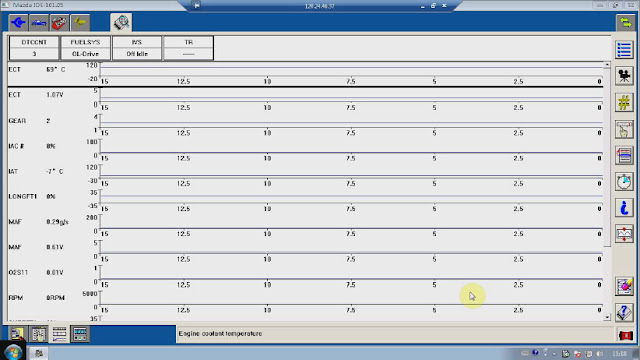Select the pointing hand graph icon
Image resolution: width=640 pixels, height=360 pixels.
(x=624, y=130)
